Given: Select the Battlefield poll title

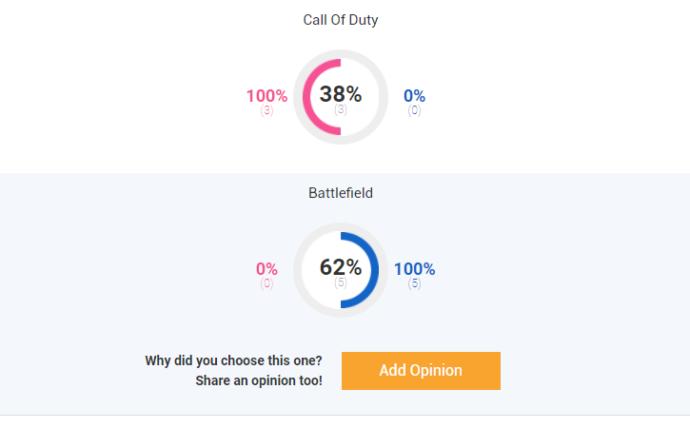Looking at the screenshot, I should [x=340, y=193].
